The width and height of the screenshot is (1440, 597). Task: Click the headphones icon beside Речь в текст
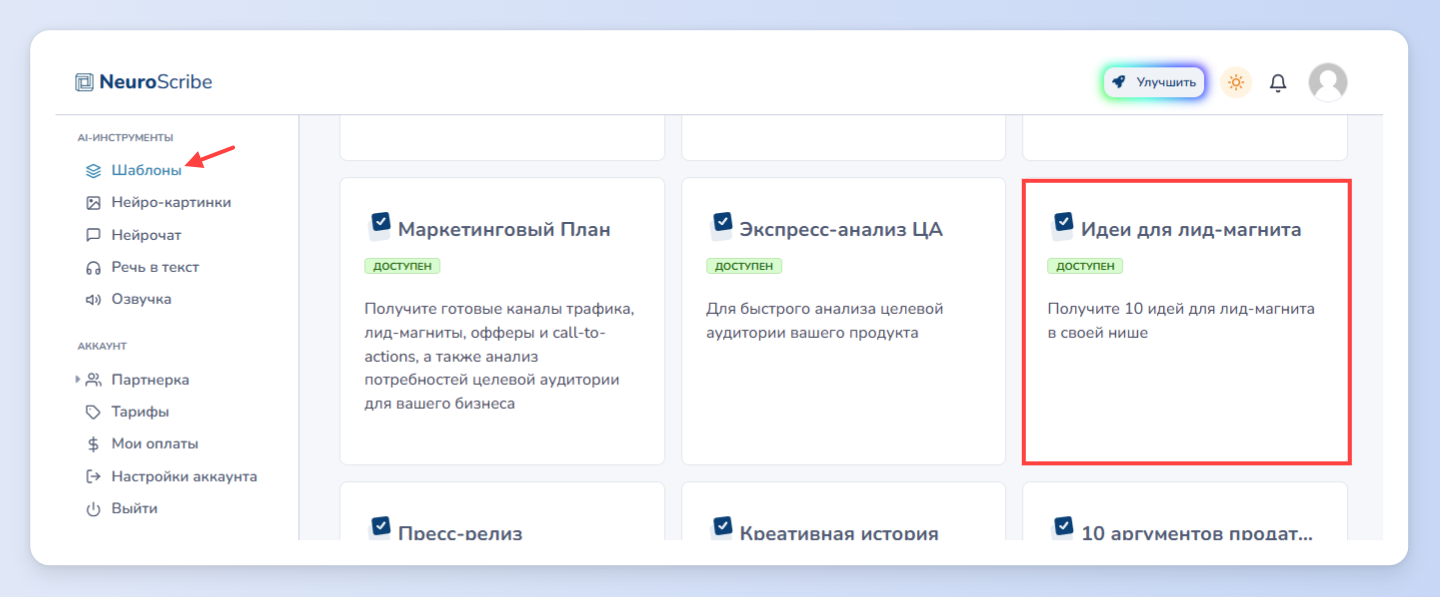click(x=93, y=268)
